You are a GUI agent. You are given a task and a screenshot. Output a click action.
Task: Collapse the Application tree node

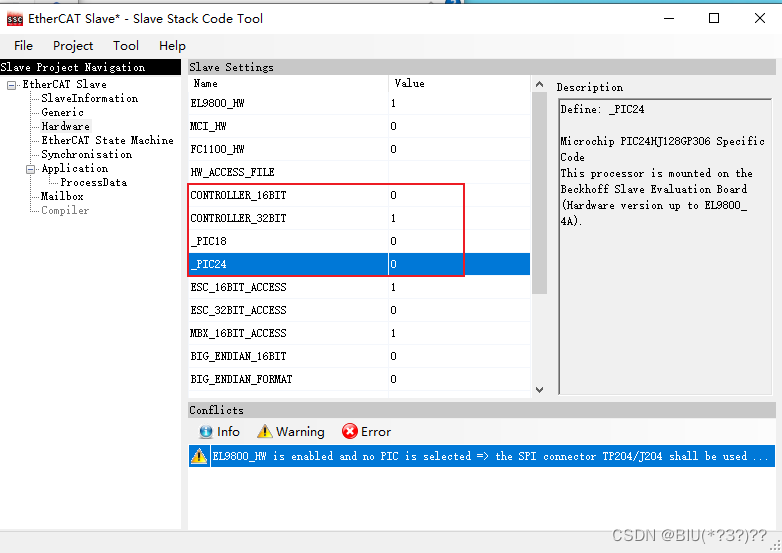point(30,170)
